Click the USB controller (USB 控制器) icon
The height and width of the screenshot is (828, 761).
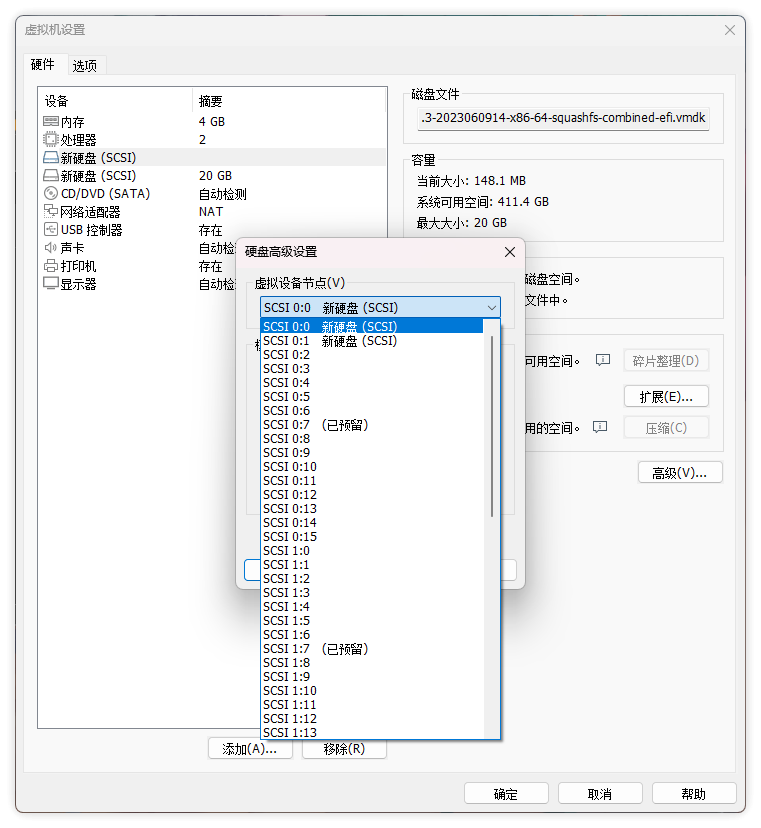(51, 230)
